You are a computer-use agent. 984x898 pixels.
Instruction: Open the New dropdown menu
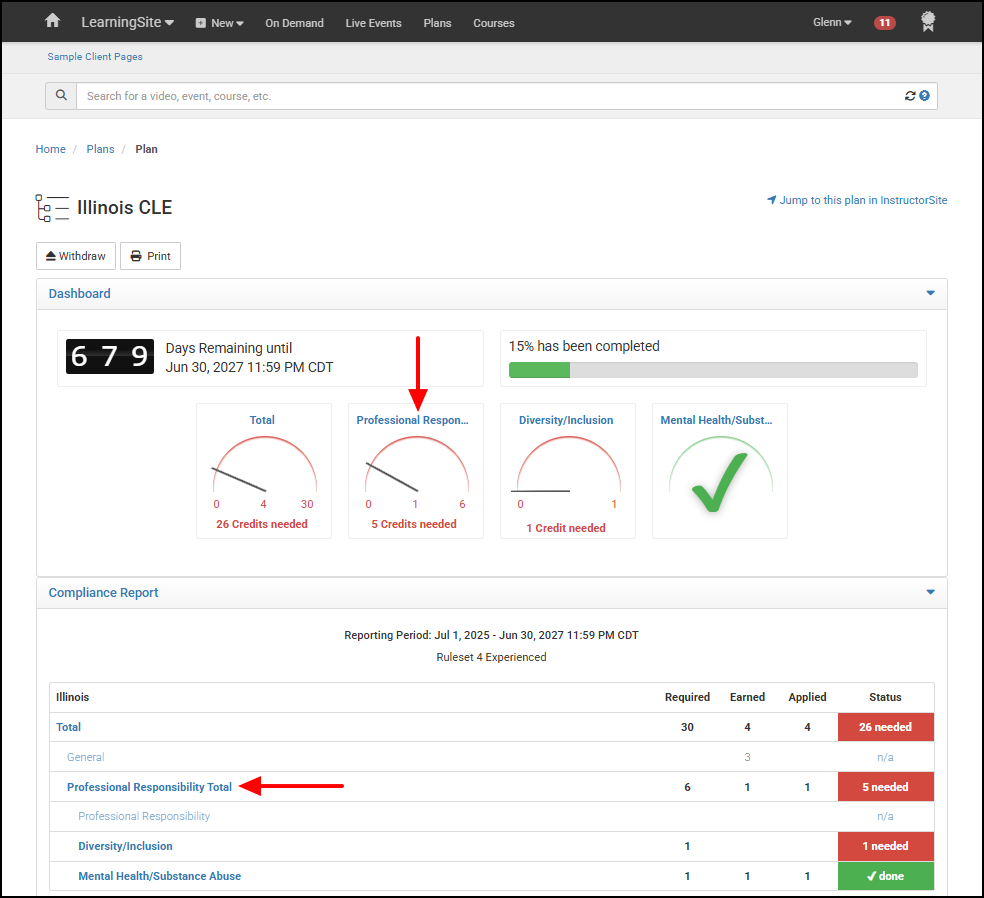[x=220, y=23]
